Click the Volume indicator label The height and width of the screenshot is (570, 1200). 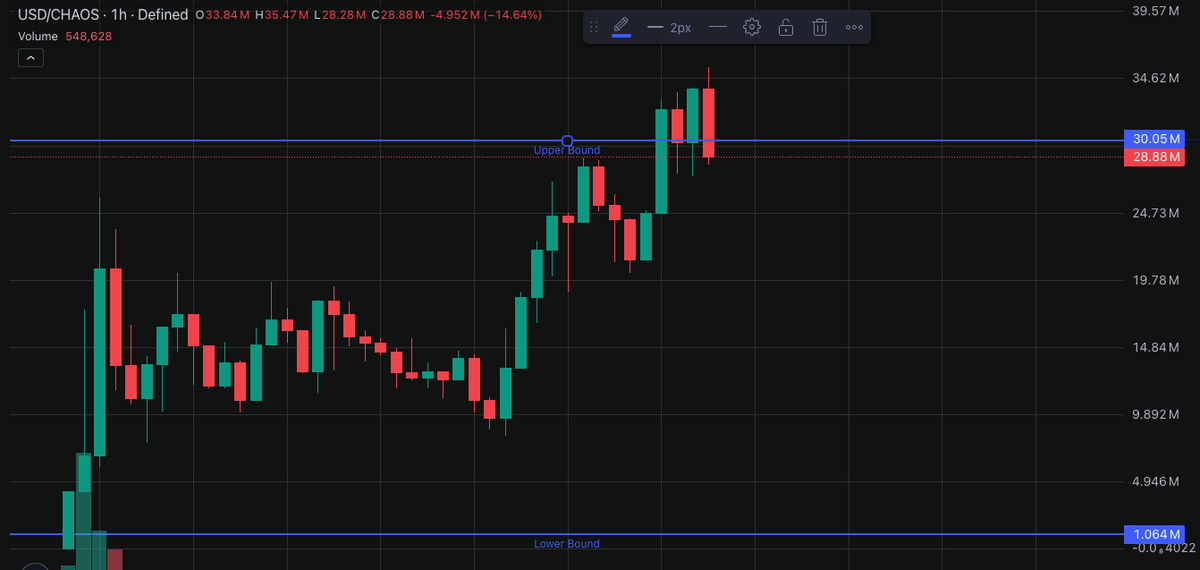pos(39,36)
